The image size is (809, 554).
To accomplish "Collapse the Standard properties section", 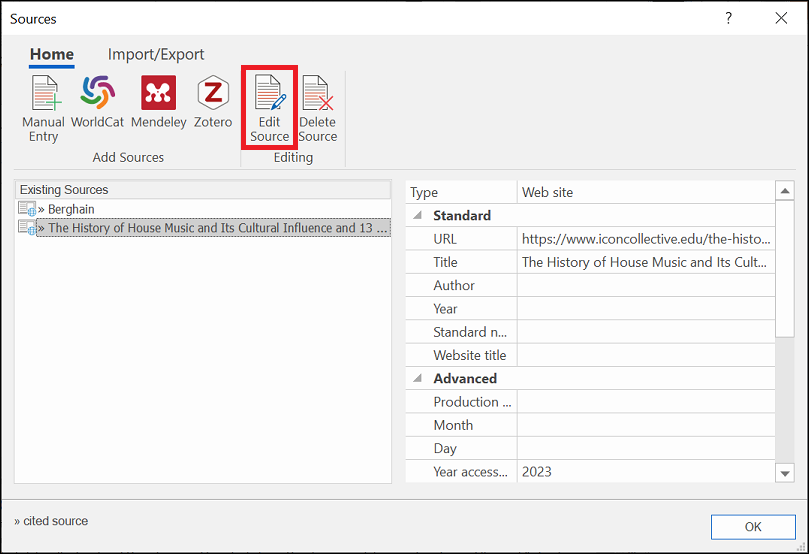I will (418, 216).
